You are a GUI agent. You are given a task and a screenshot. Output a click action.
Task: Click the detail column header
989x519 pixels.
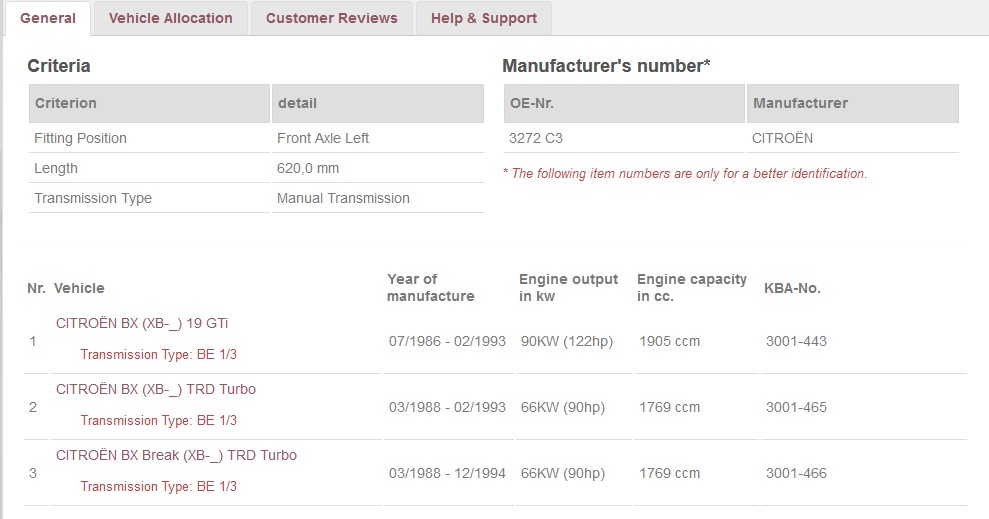[x=378, y=103]
